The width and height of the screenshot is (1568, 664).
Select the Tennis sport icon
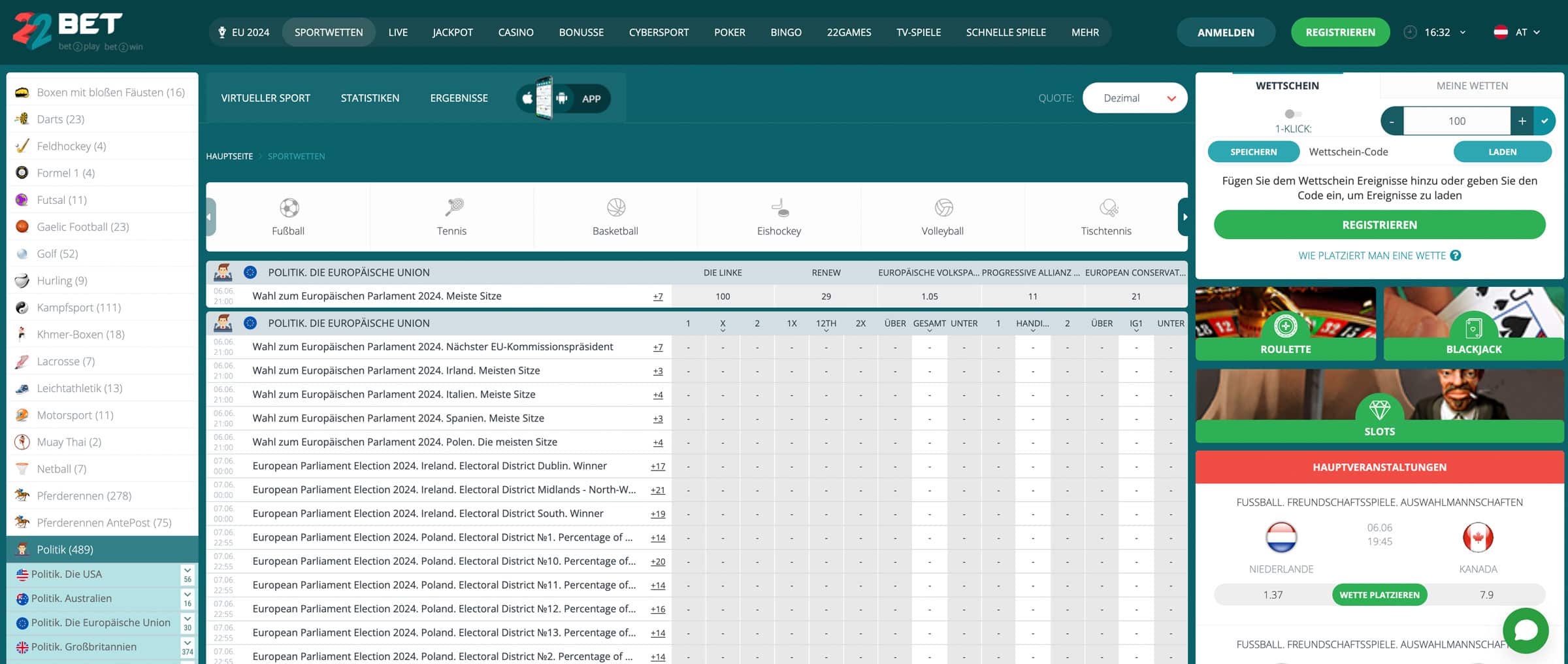point(452,217)
